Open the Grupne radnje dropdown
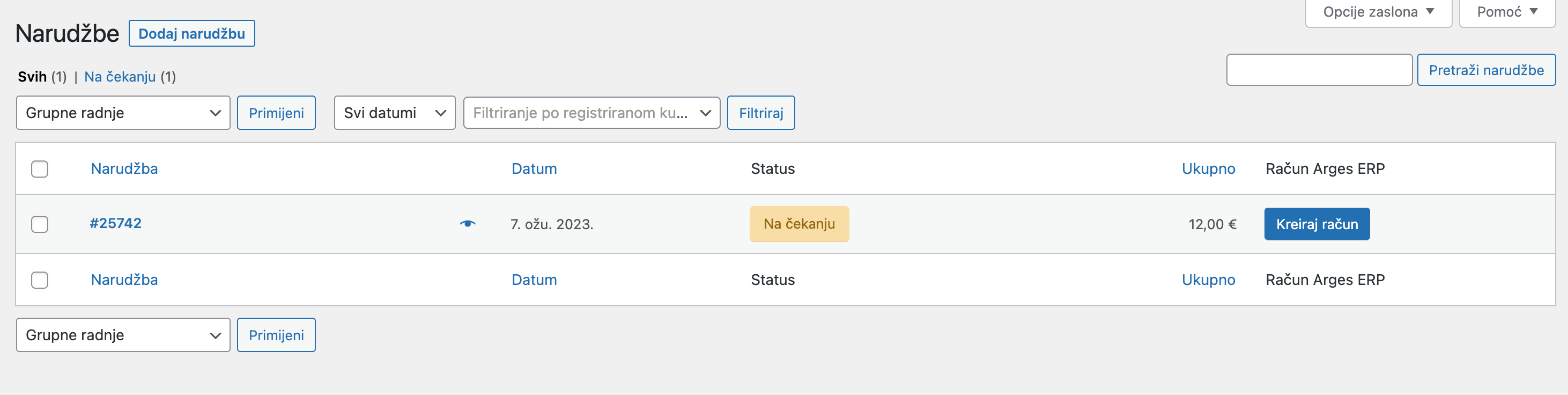 [122, 112]
